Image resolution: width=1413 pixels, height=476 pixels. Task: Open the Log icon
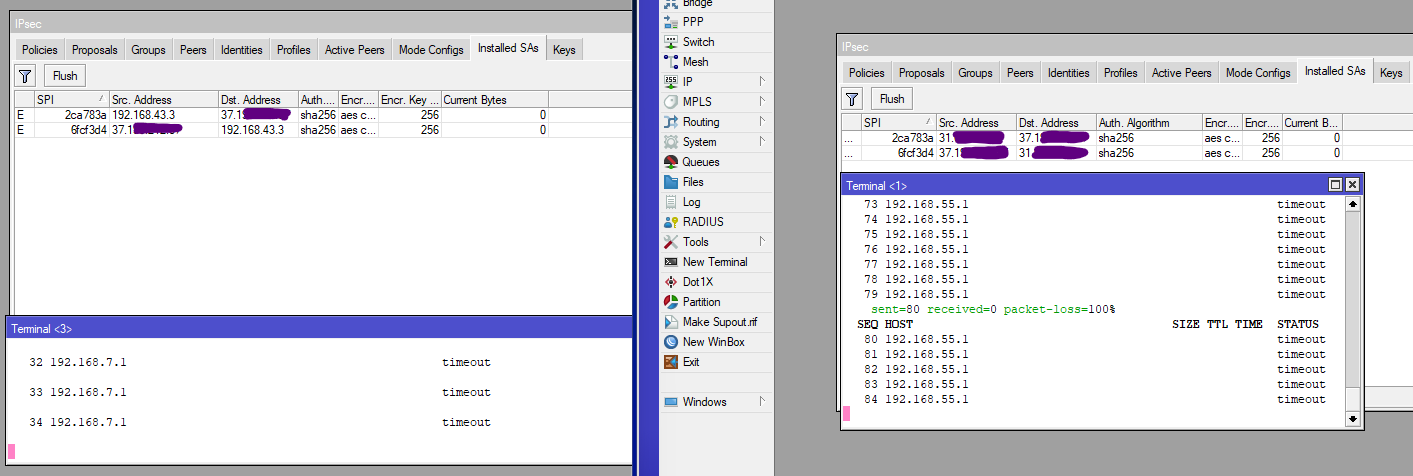(671, 202)
